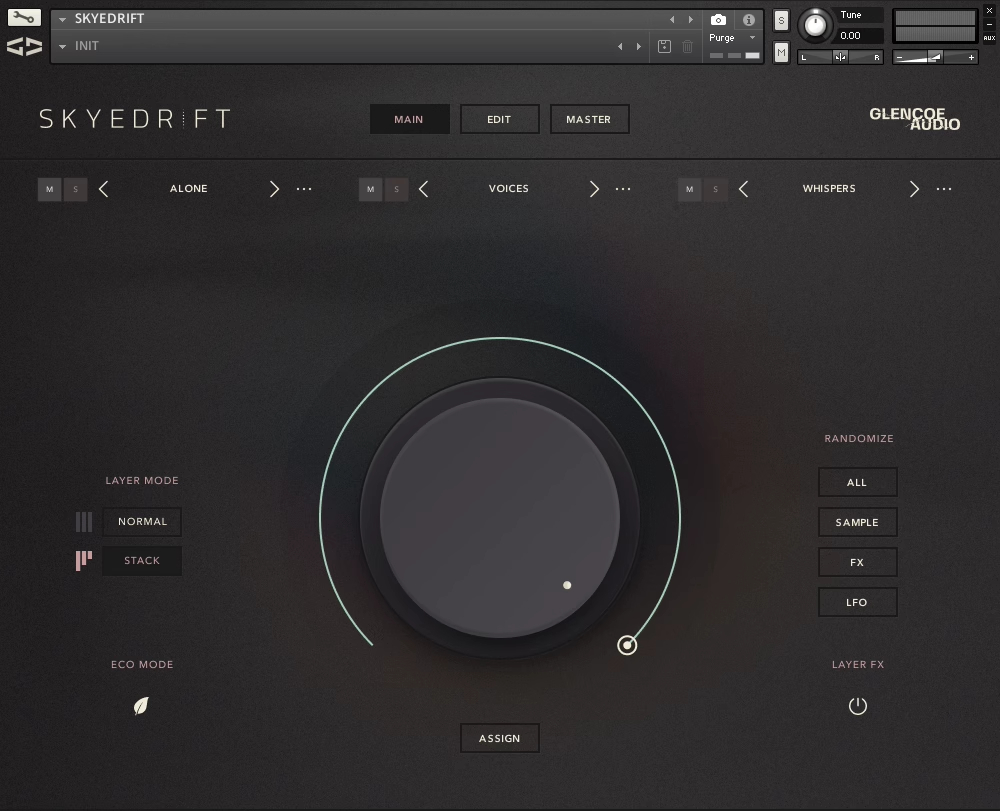Solo the instrument with header S button
Image resolution: width=1000 pixels, height=811 pixels.
(781, 20)
